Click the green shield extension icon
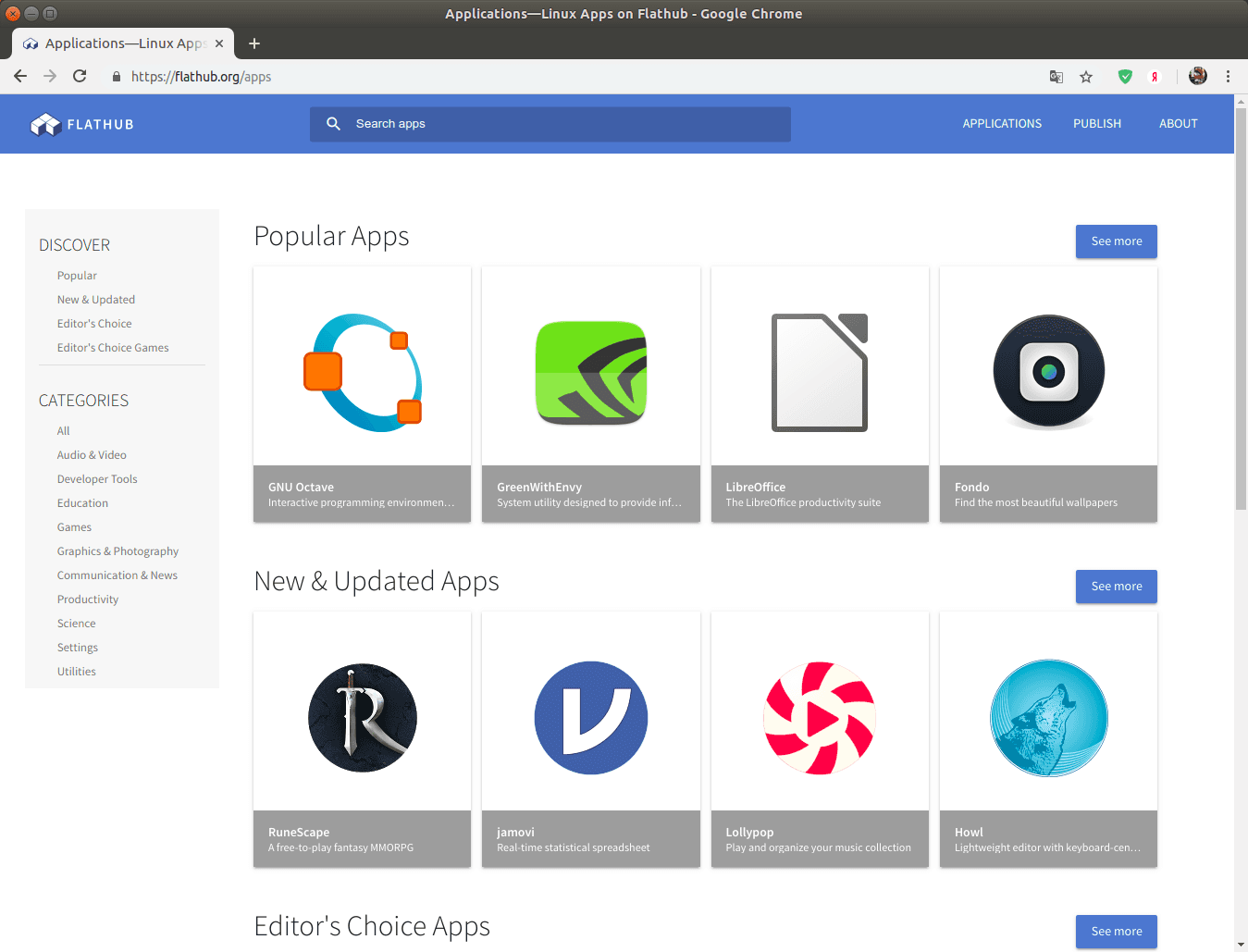This screenshot has width=1248, height=952. point(1125,77)
